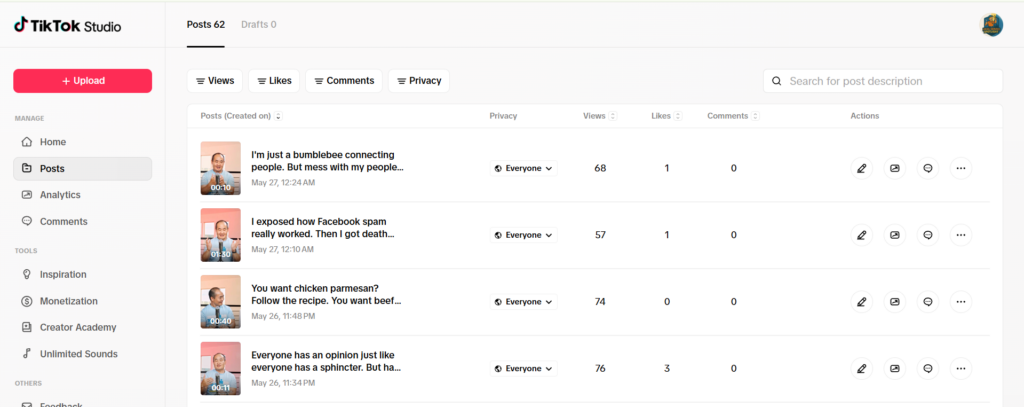Open the comments bubble icon for the bumblebee post
Screen dimensions: 1024x407
pyautogui.click(x=927, y=168)
